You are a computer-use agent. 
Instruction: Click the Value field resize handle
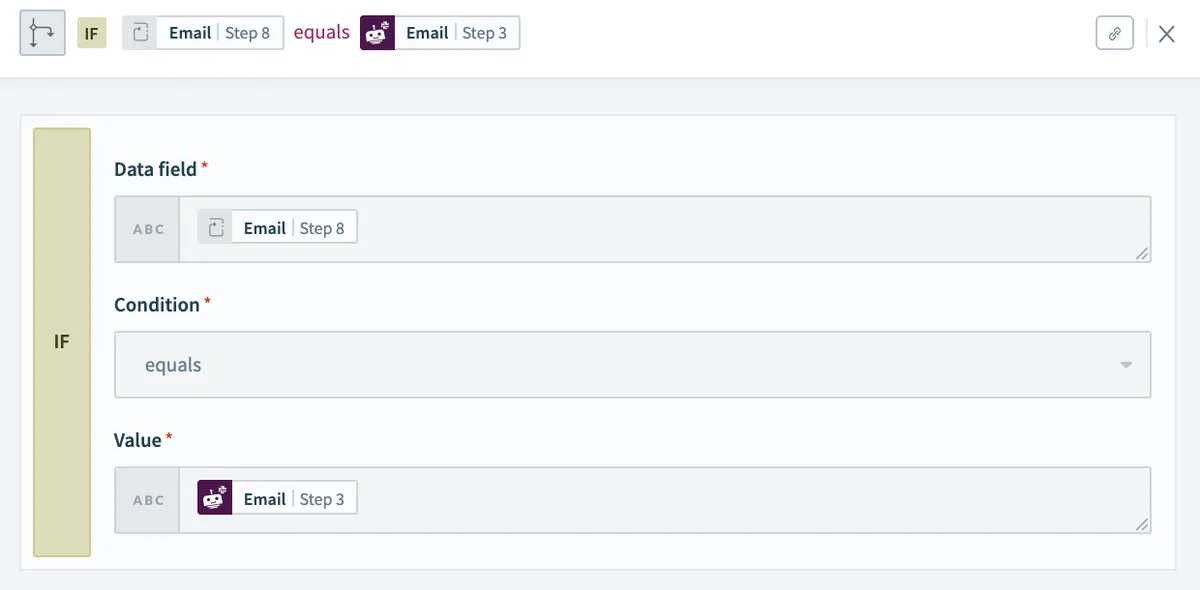[1142, 525]
